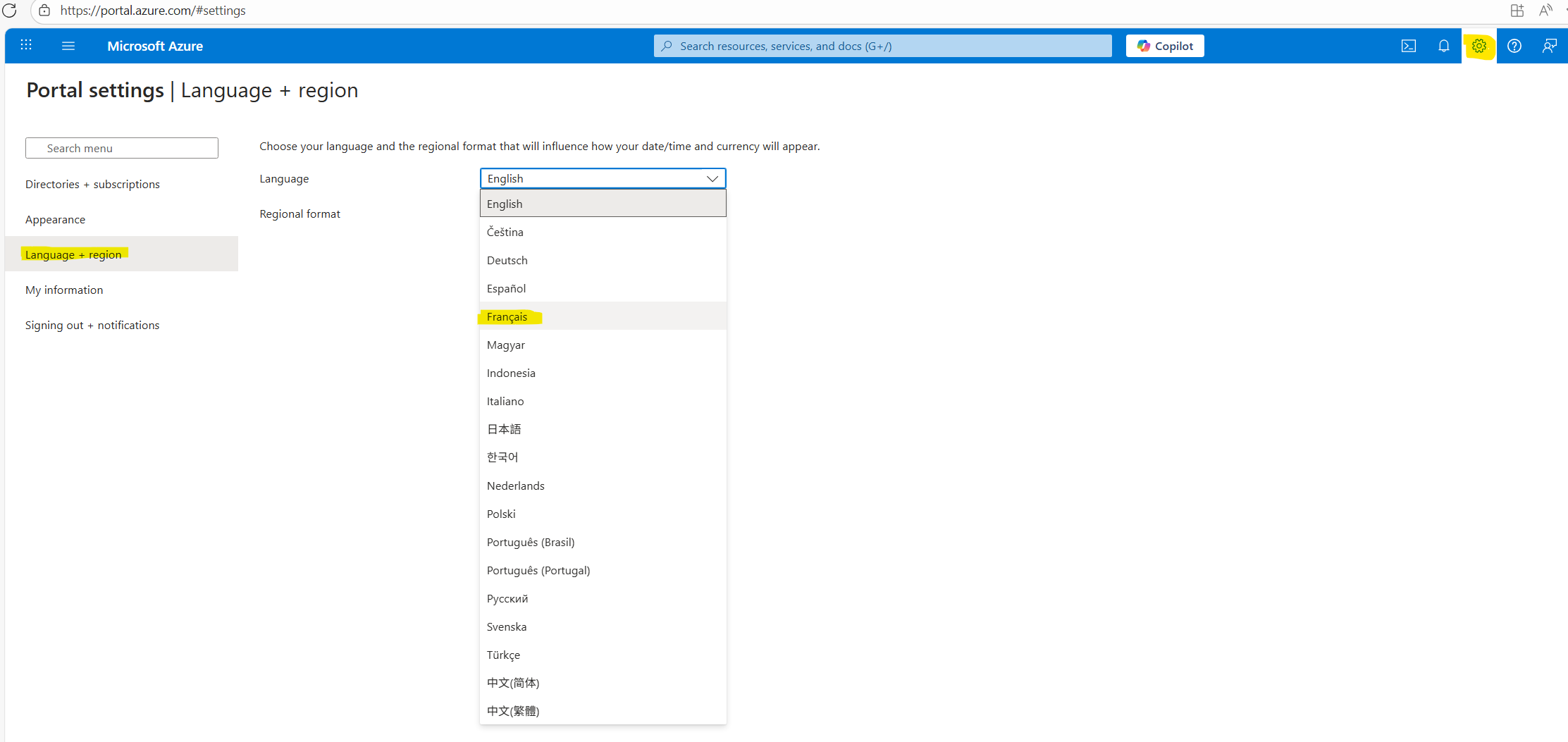Pick Nederlands from the language list
Screen dimensions: 1568x742
click(603, 486)
